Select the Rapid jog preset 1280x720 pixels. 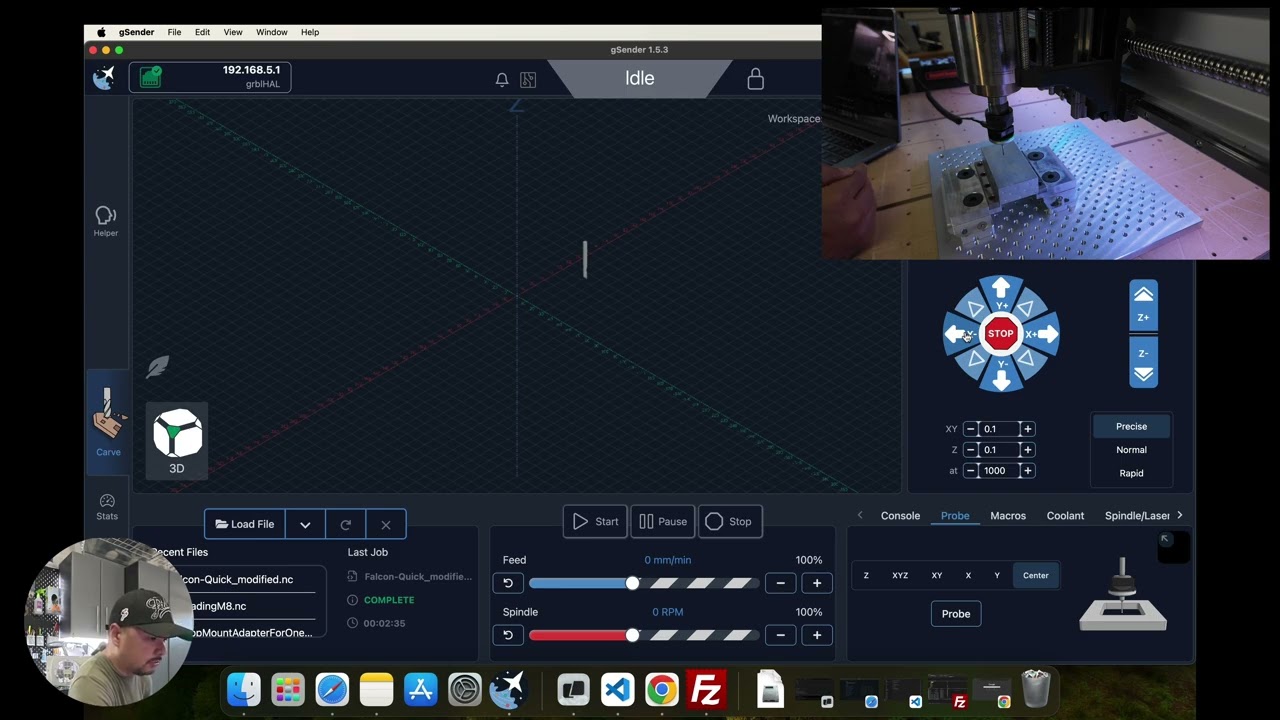click(x=1131, y=473)
